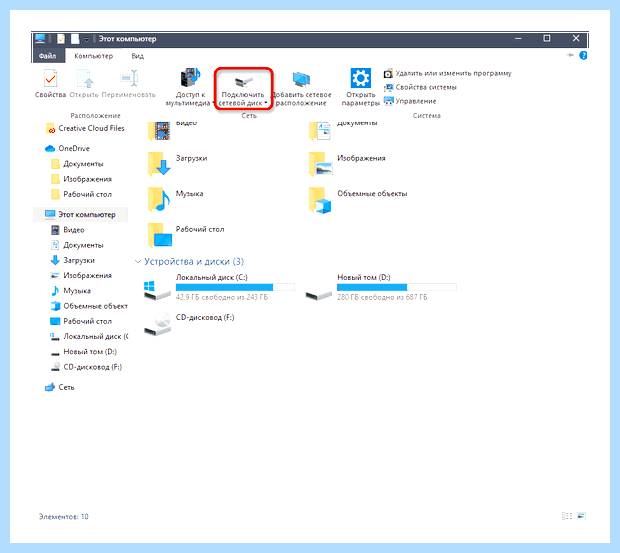Open Изображения under Этот компьютер in sidebar

pyautogui.click(x=81, y=276)
